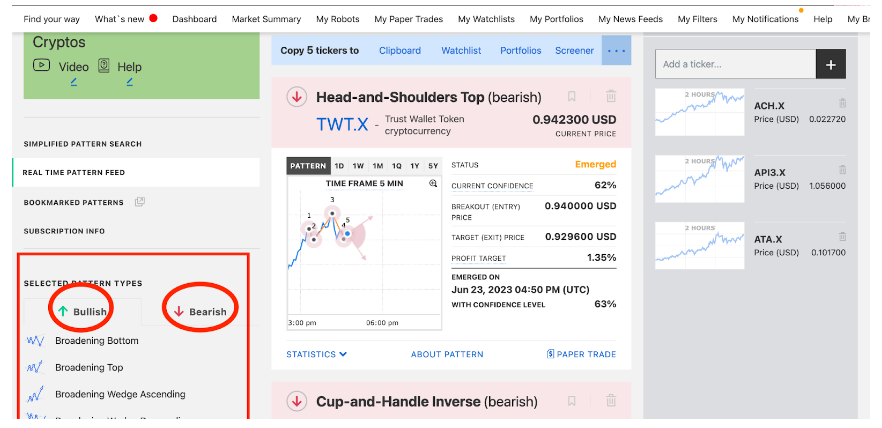Open My Notifications
882x428 pixels.
[765, 19]
